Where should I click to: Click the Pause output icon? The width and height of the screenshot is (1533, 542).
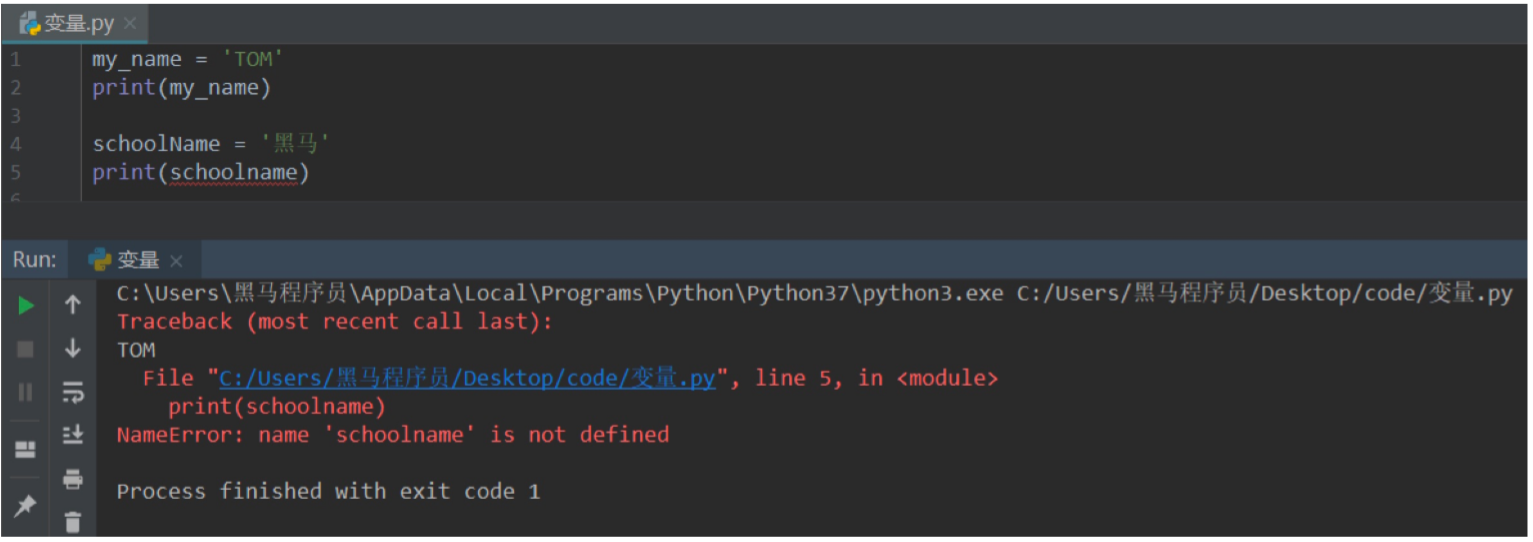coord(26,392)
